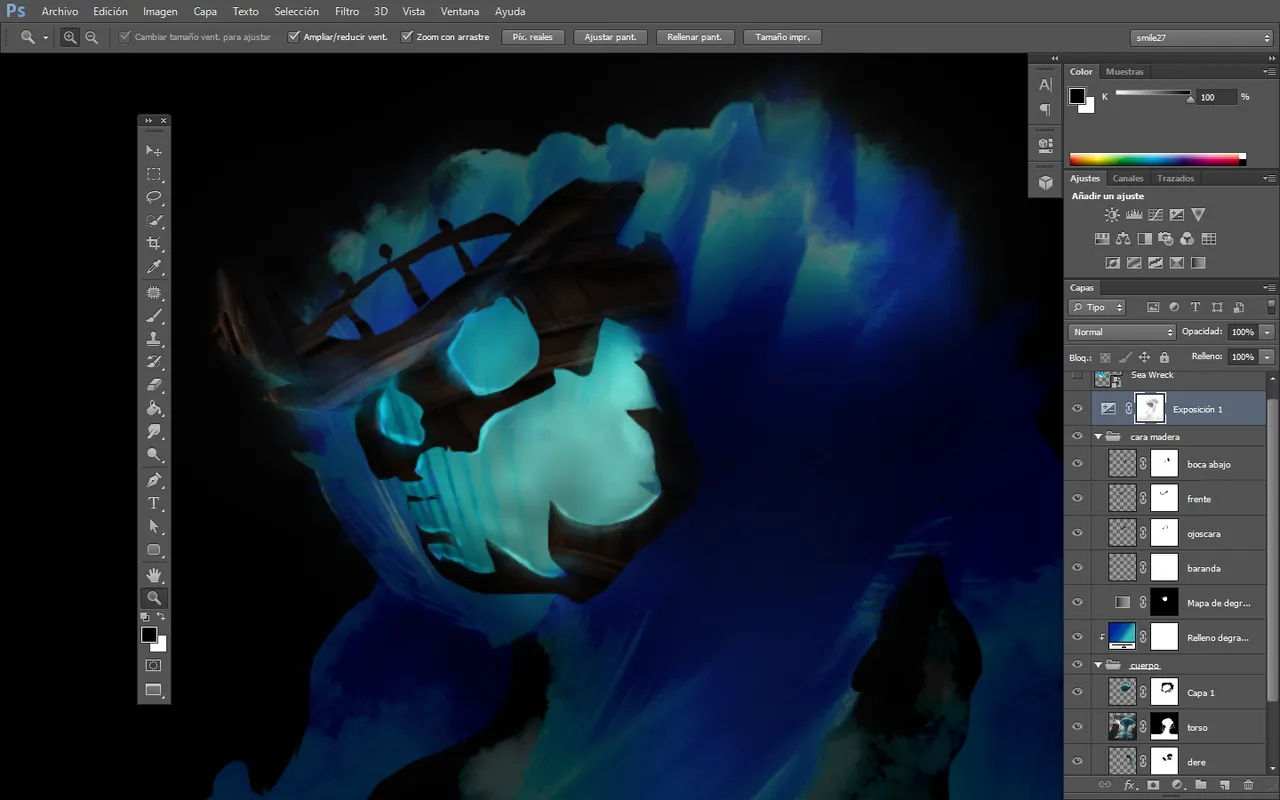Collapse the cuerpo group
The height and width of the screenshot is (800, 1280).
click(x=1098, y=665)
